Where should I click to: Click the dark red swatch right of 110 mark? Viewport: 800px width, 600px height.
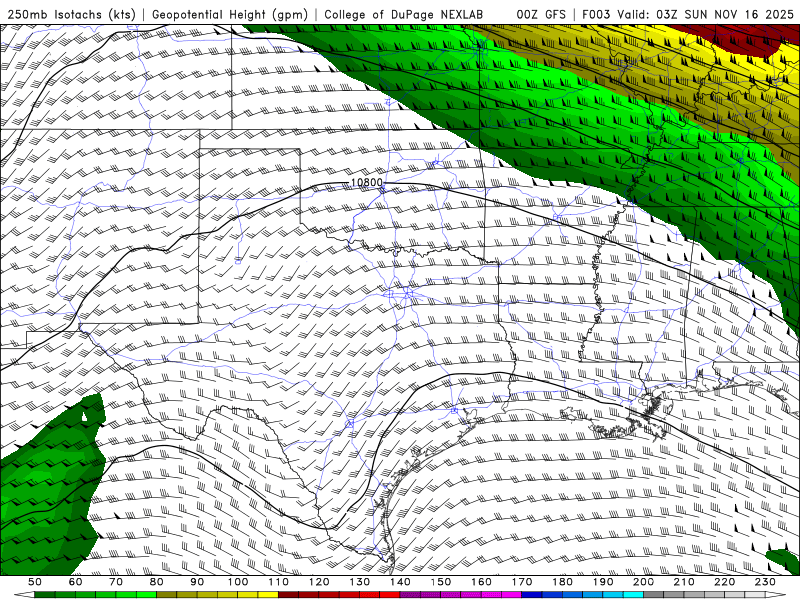pos(289,595)
